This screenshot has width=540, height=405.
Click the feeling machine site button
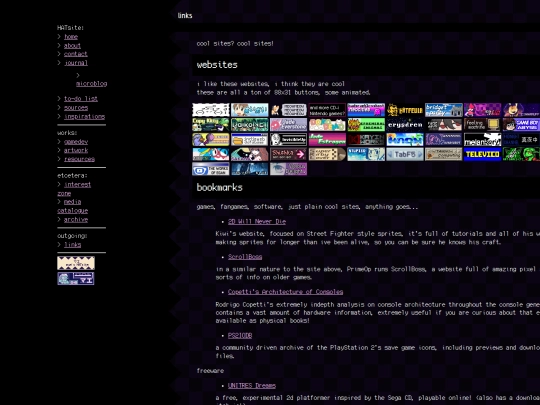tap(482, 125)
